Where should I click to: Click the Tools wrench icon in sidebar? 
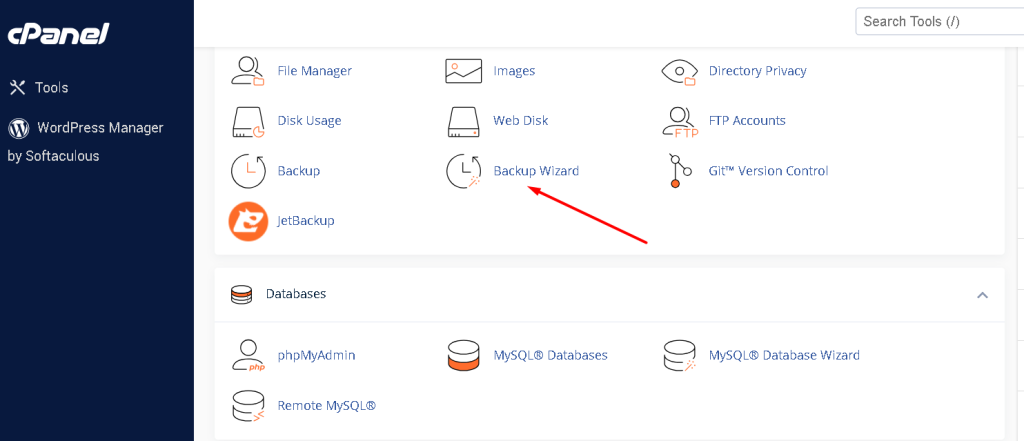(18, 87)
